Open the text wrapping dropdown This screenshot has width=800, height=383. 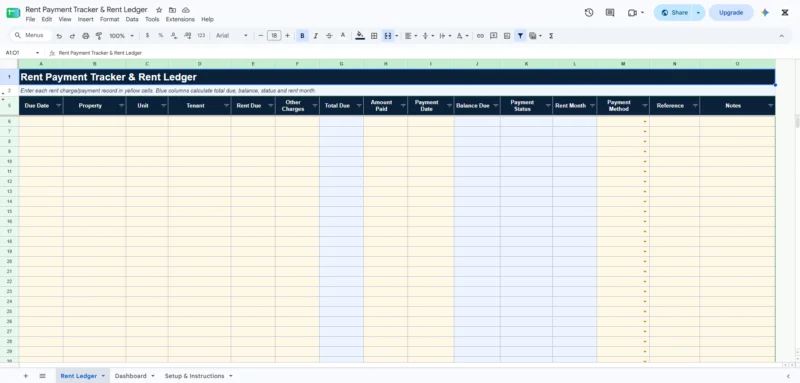445,36
